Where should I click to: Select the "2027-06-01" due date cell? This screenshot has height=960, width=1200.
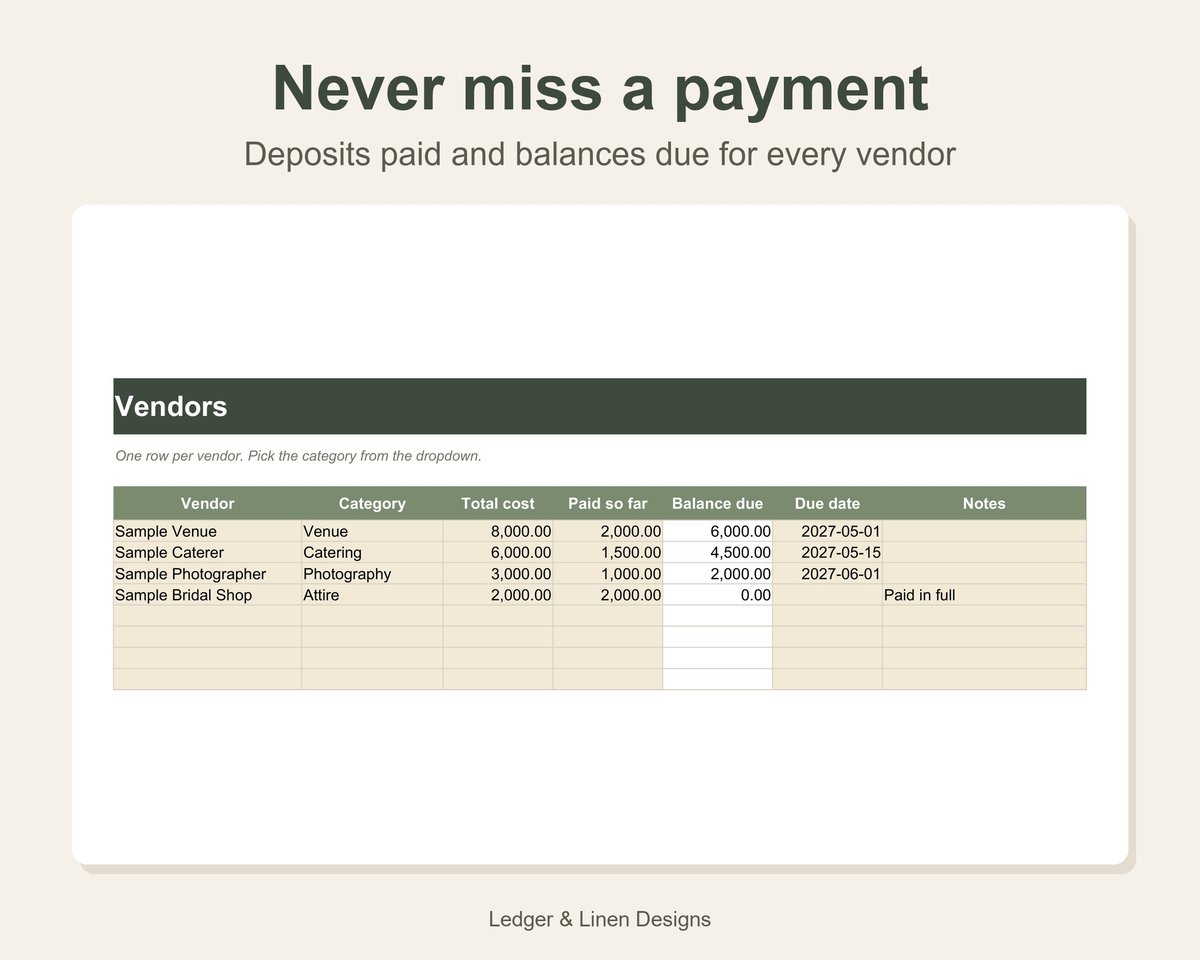(x=828, y=573)
